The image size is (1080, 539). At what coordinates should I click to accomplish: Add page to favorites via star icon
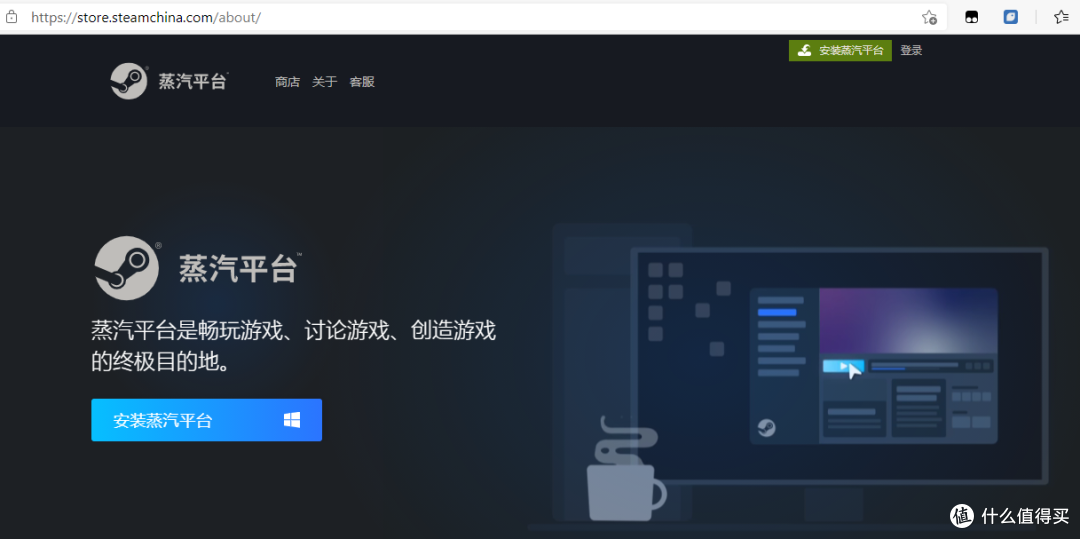tap(929, 17)
